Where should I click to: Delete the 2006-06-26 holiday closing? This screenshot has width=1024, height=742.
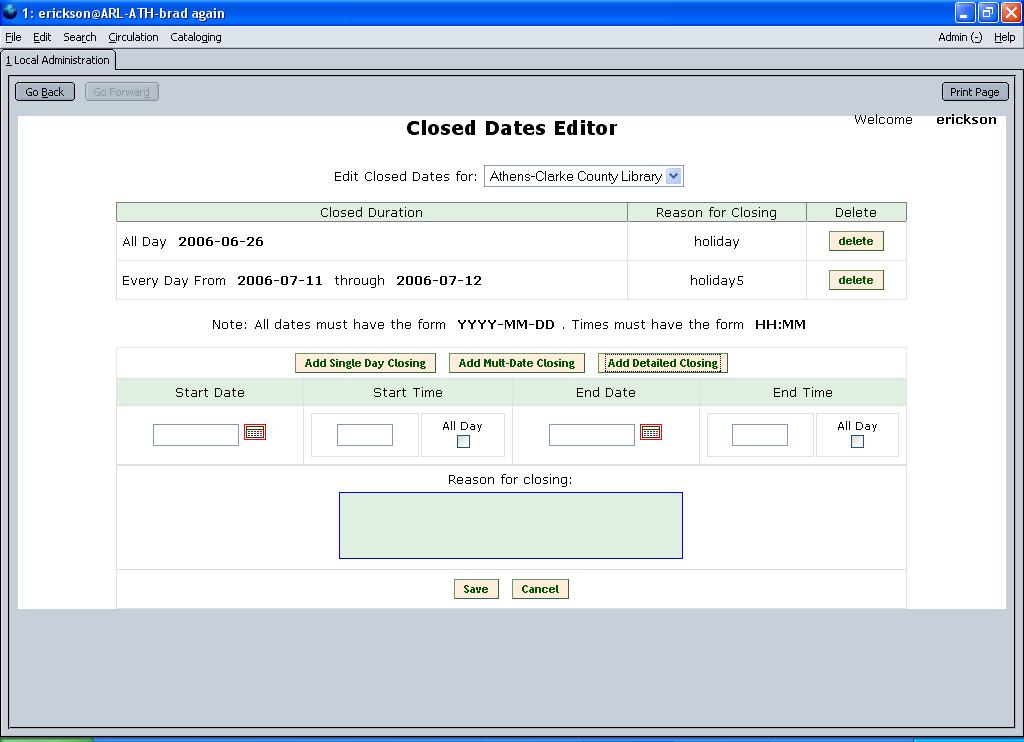tap(855, 241)
